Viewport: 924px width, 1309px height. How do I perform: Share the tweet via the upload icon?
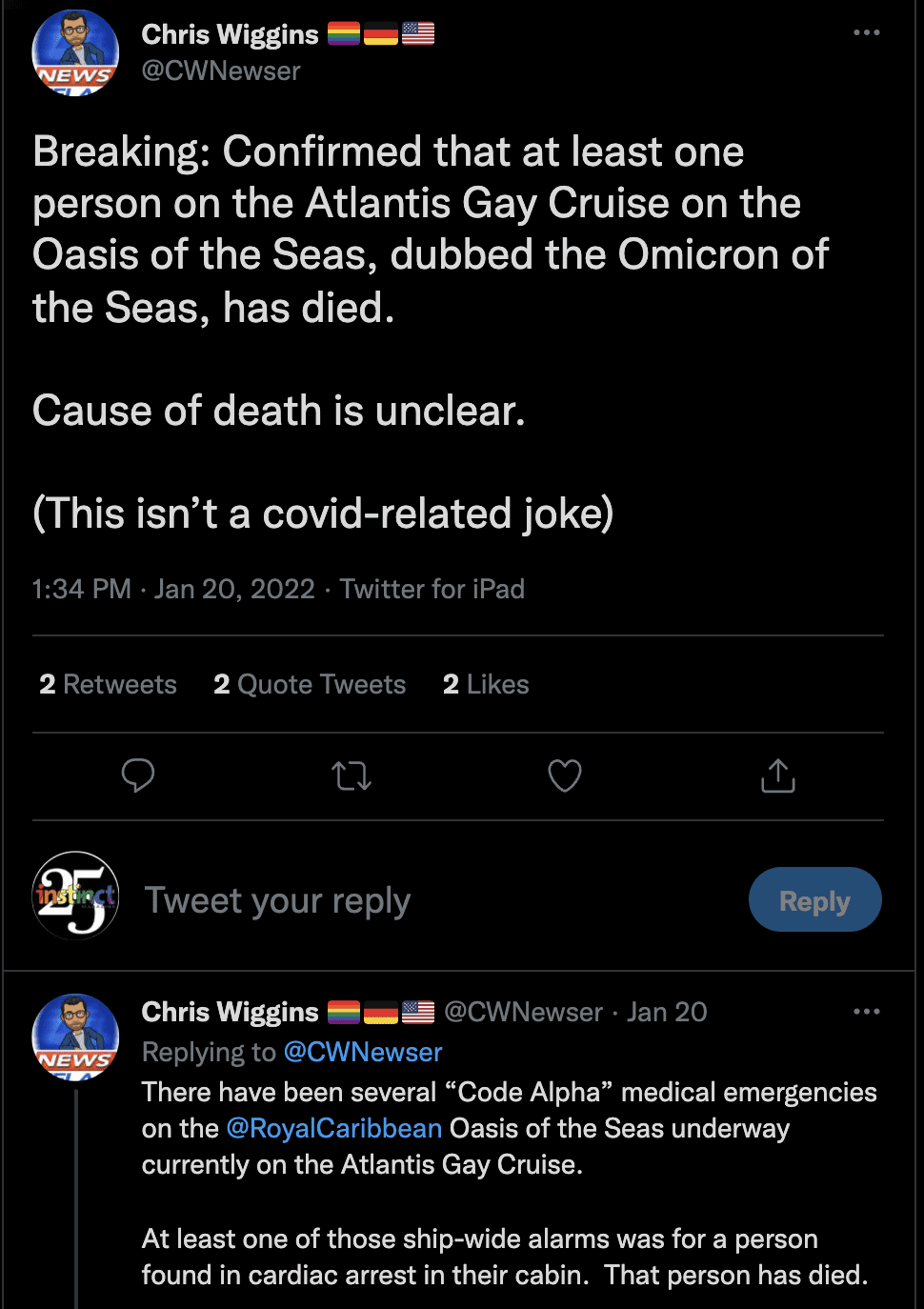tap(777, 775)
